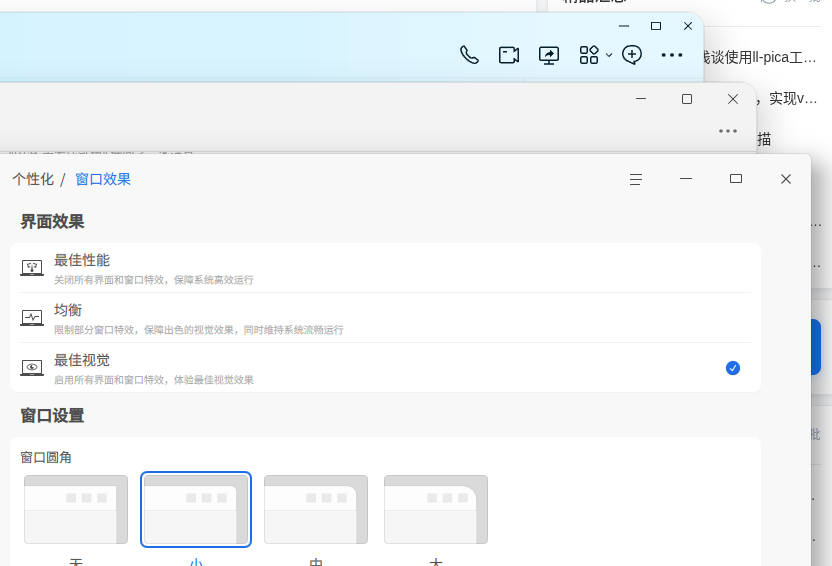Viewport: 832px width, 566px height.
Task: Click the 窗口圆角 label
Action: tap(46, 457)
